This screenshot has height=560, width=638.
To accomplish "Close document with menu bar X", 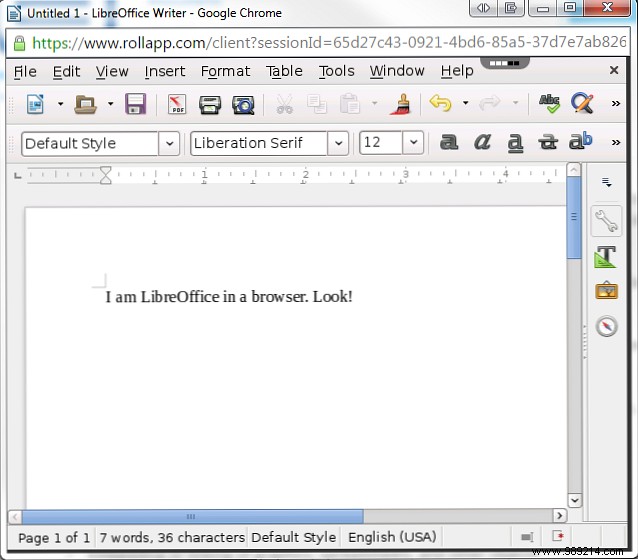I will (x=614, y=70).
